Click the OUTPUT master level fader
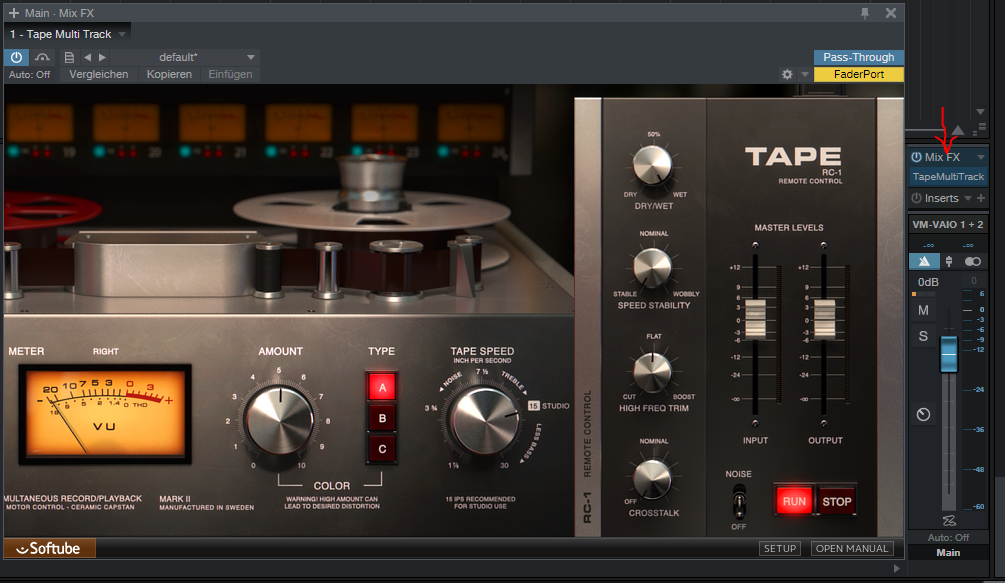The width and height of the screenshot is (1005, 583). click(824, 318)
